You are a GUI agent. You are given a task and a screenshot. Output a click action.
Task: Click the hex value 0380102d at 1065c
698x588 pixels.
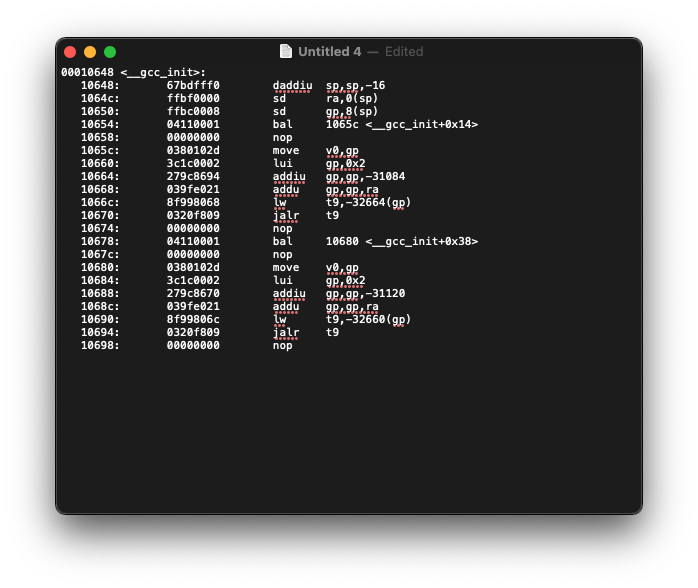tap(193, 150)
